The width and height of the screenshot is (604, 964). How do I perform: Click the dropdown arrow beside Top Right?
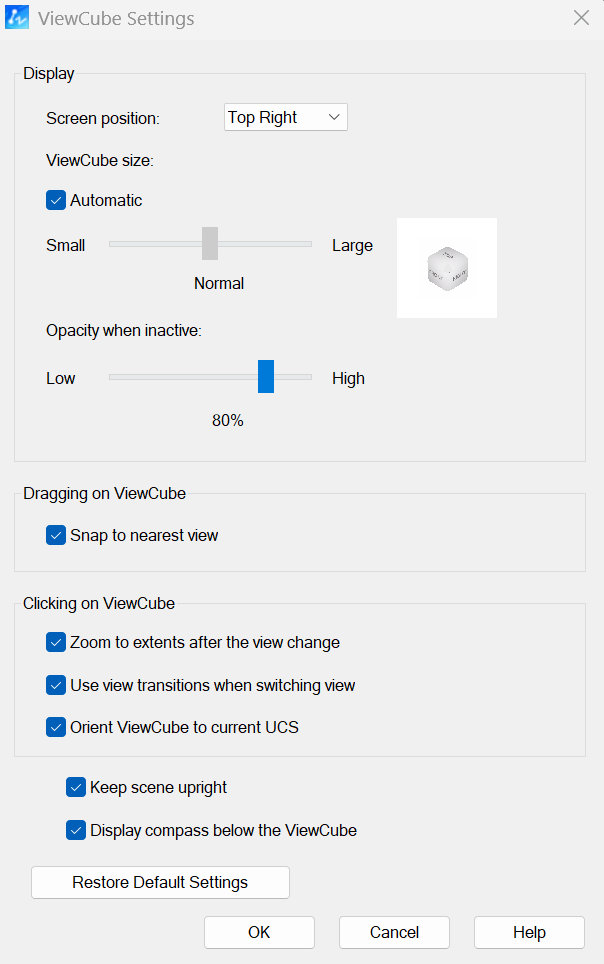(334, 117)
